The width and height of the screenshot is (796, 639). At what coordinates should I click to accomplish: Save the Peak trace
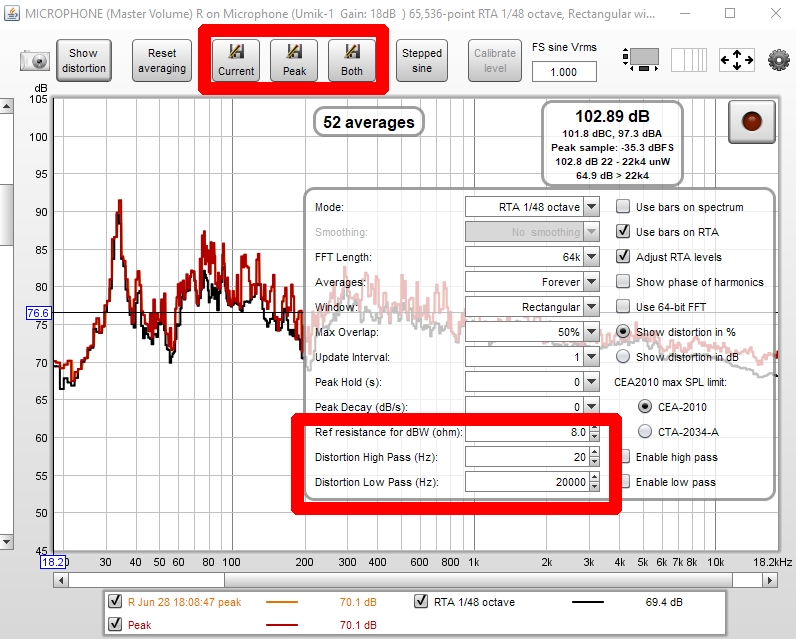[x=294, y=61]
